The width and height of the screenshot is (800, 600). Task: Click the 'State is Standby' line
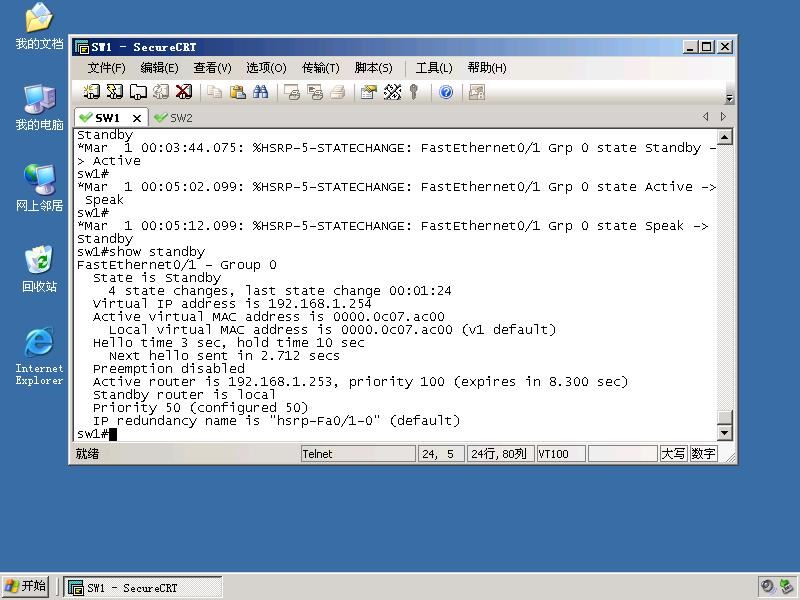(157, 278)
